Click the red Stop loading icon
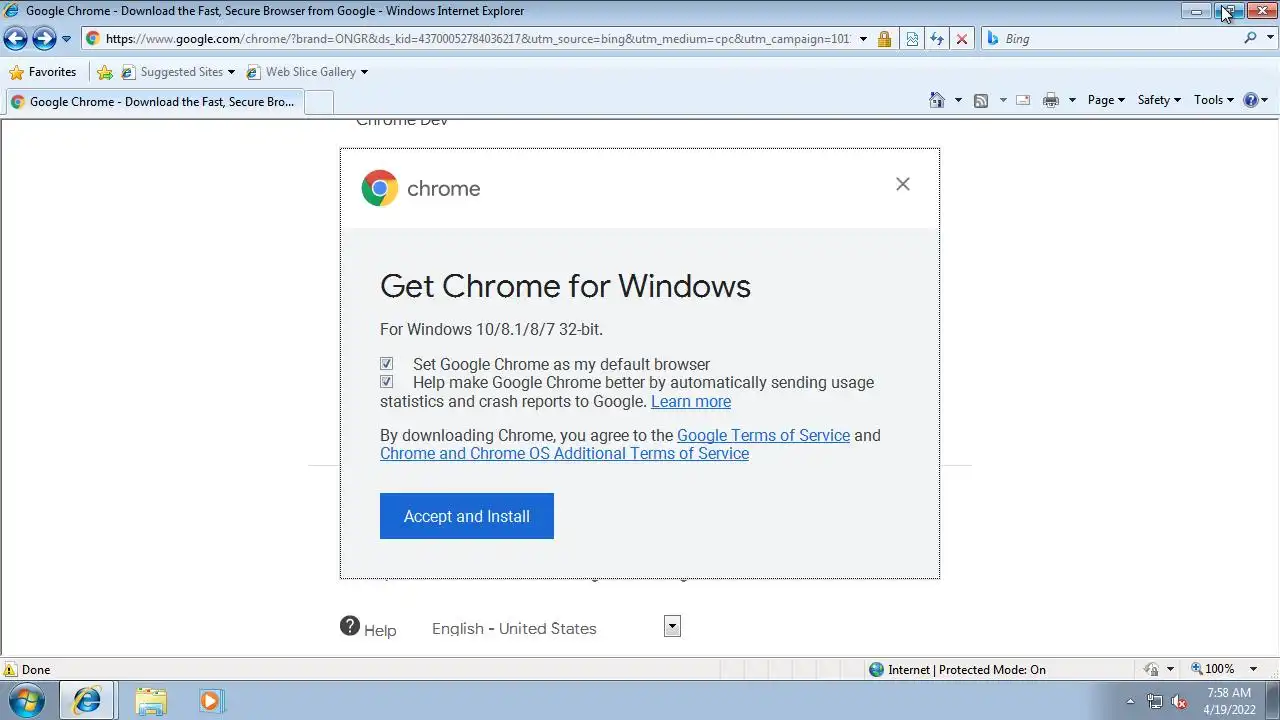The image size is (1280, 720). [x=962, y=39]
